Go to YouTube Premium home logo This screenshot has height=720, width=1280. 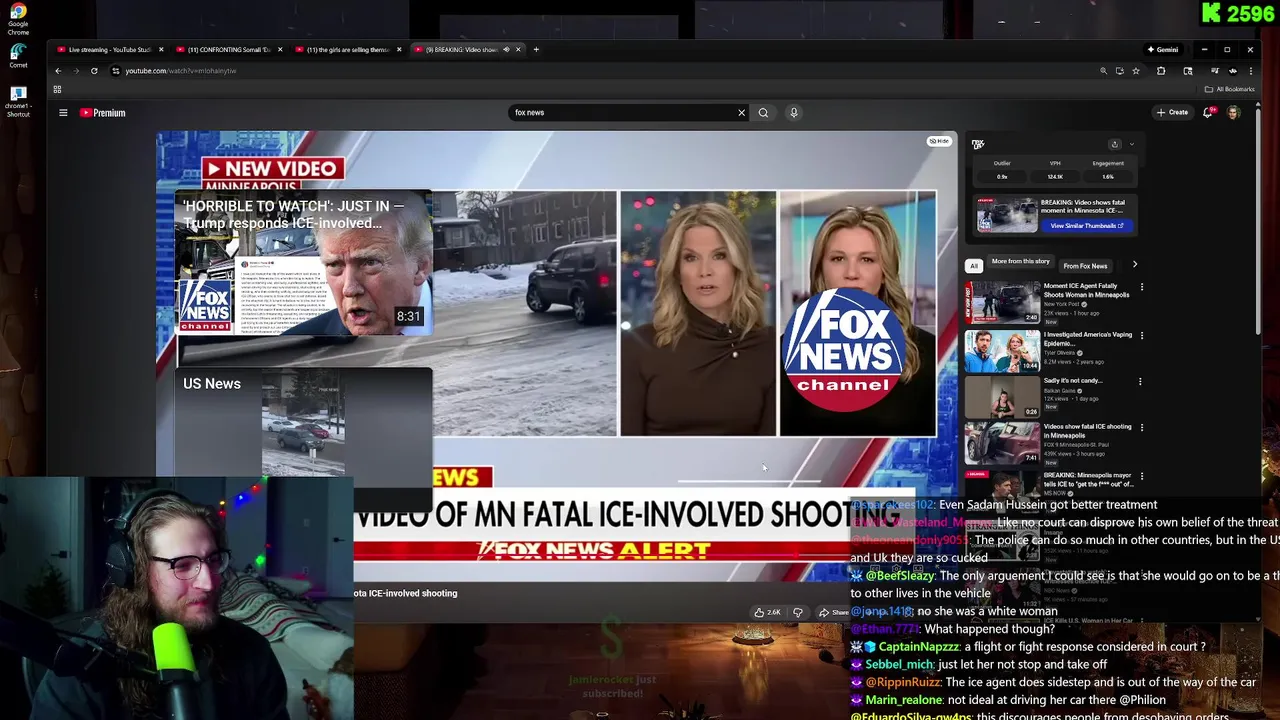tap(103, 113)
